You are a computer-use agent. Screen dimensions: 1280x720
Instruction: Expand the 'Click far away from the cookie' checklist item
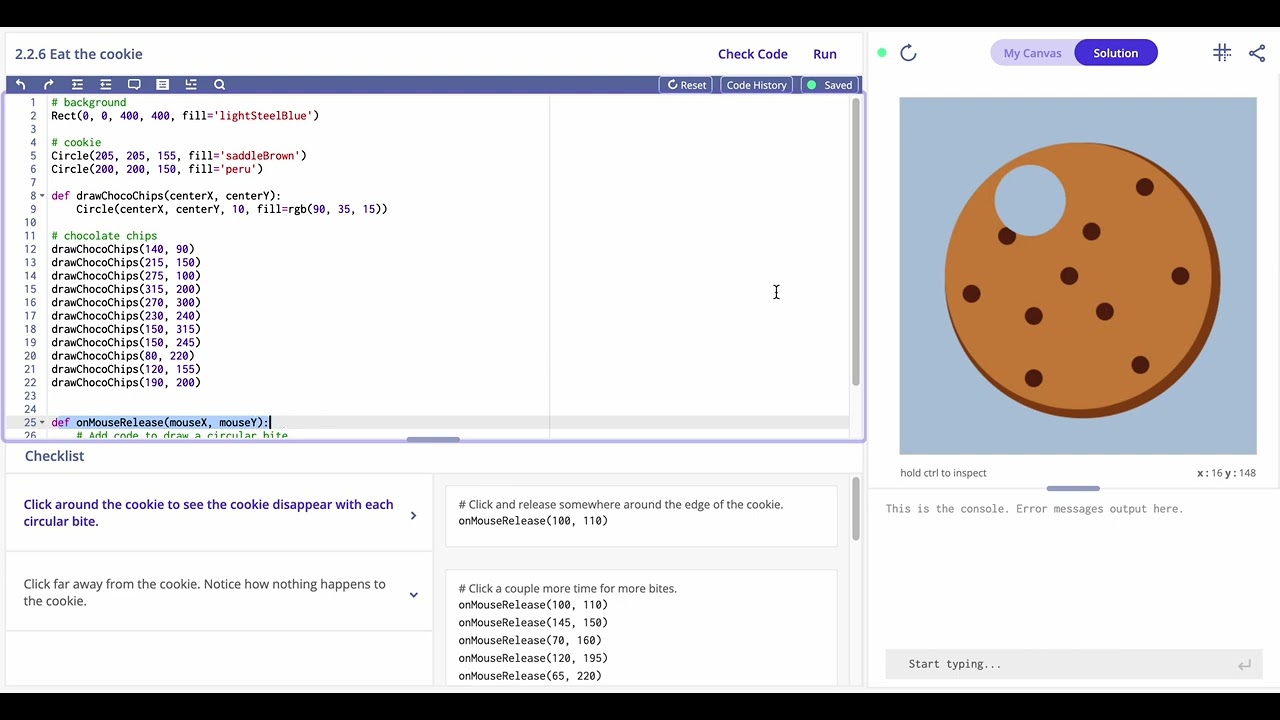tap(413, 594)
